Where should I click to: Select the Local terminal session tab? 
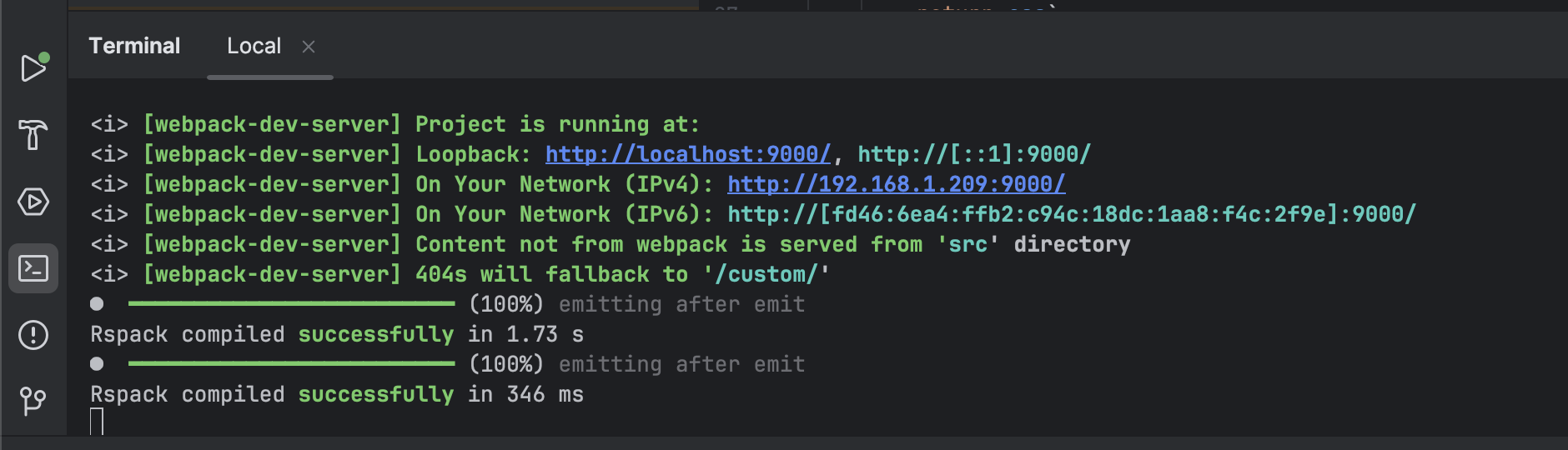pyautogui.click(x=254, y=47)
